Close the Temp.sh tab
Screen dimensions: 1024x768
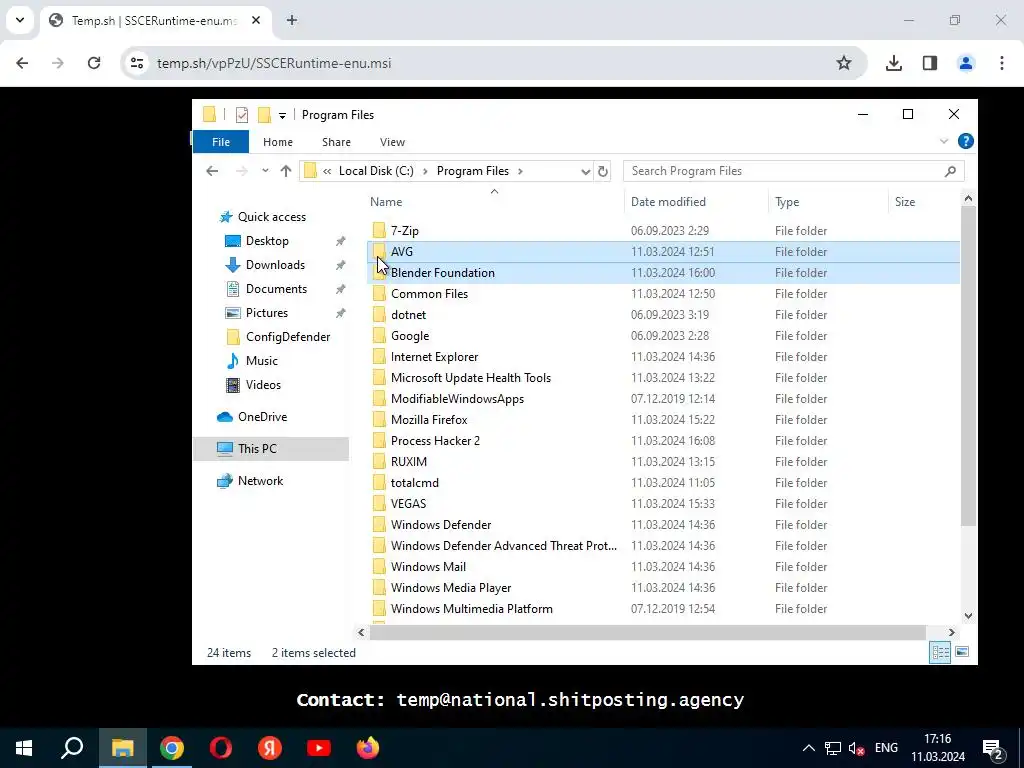[256, 20]
